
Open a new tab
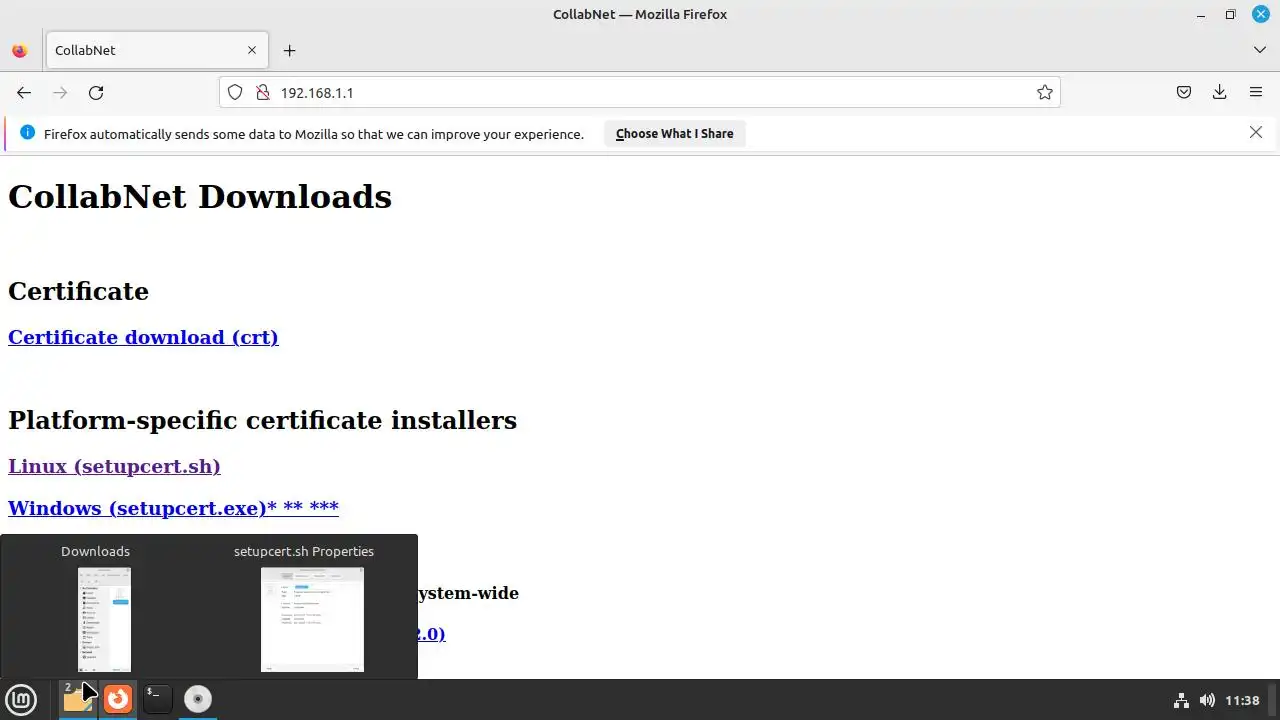click(289, 50)
